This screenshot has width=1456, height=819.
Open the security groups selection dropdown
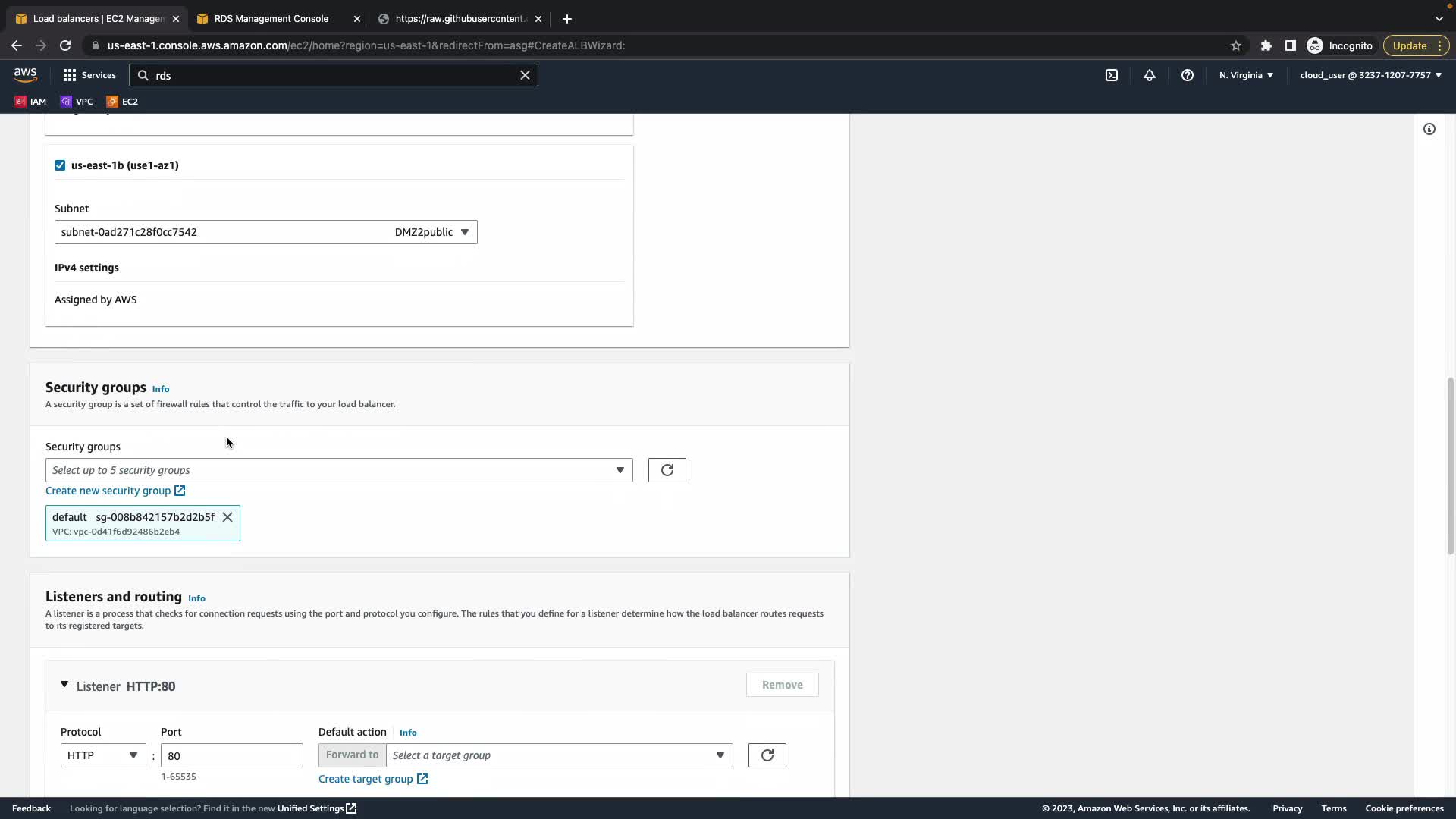point(339,470)
